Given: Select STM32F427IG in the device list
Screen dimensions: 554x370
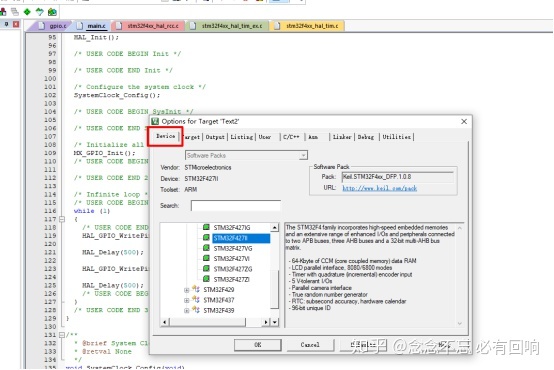Looking at the screenshot, I should click(232, 228).
